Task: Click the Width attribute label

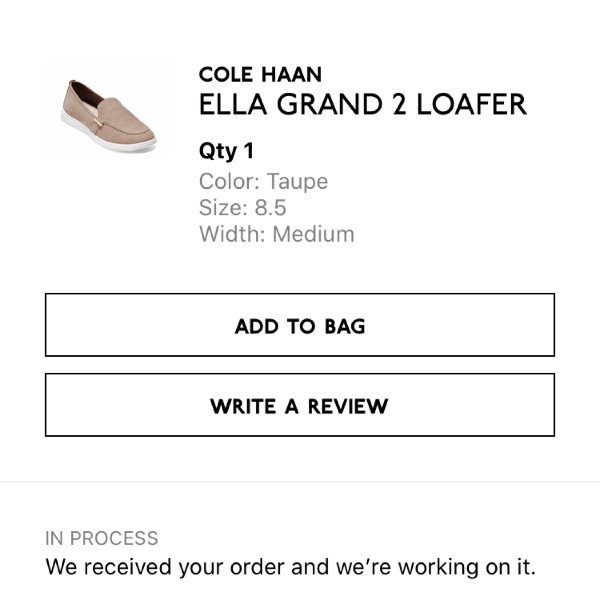Action: click(x=232, y=234)
